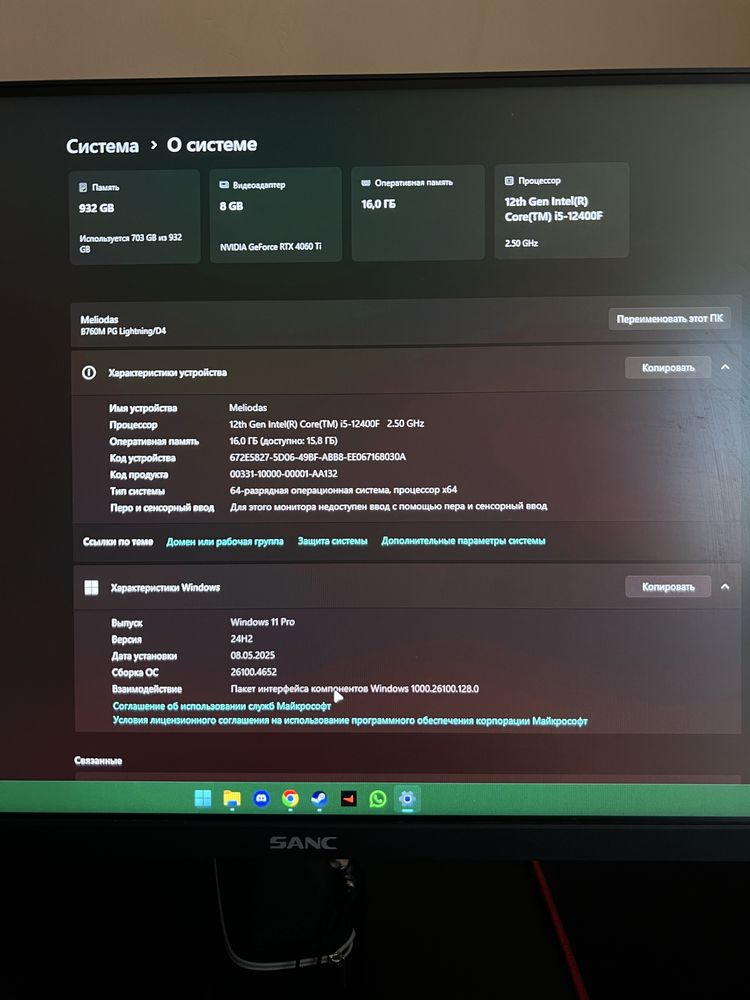
Task: Open Дополнительные параметры системы link
Action: coord(463,540)
